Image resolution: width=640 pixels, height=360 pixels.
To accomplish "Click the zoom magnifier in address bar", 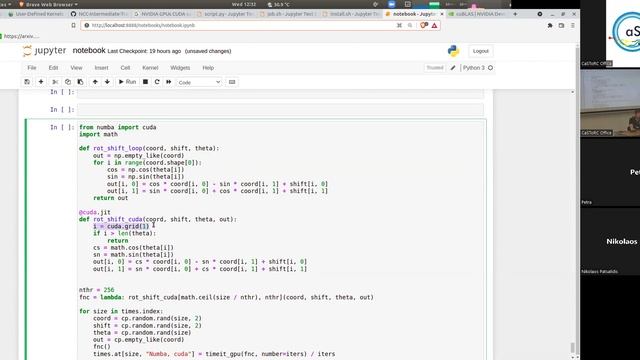I will pyautogui.click(x=410, y=25).
